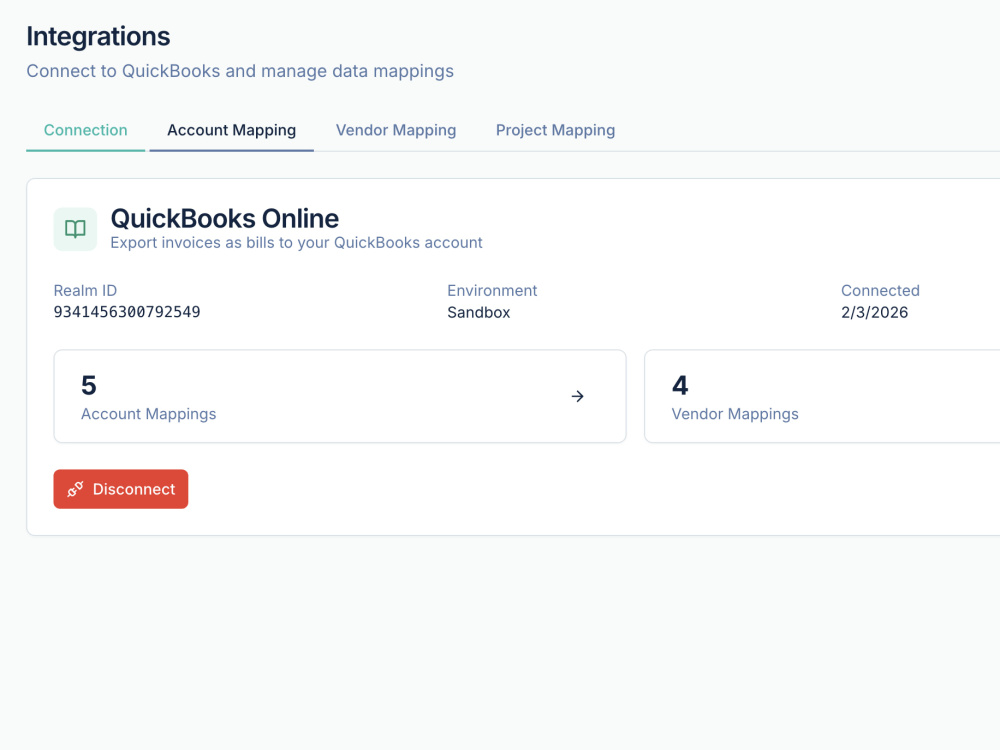Screen dimensions: 1000x750
Task: Click the Vendor Mappings label in the card
Action: tap(735, 414)
